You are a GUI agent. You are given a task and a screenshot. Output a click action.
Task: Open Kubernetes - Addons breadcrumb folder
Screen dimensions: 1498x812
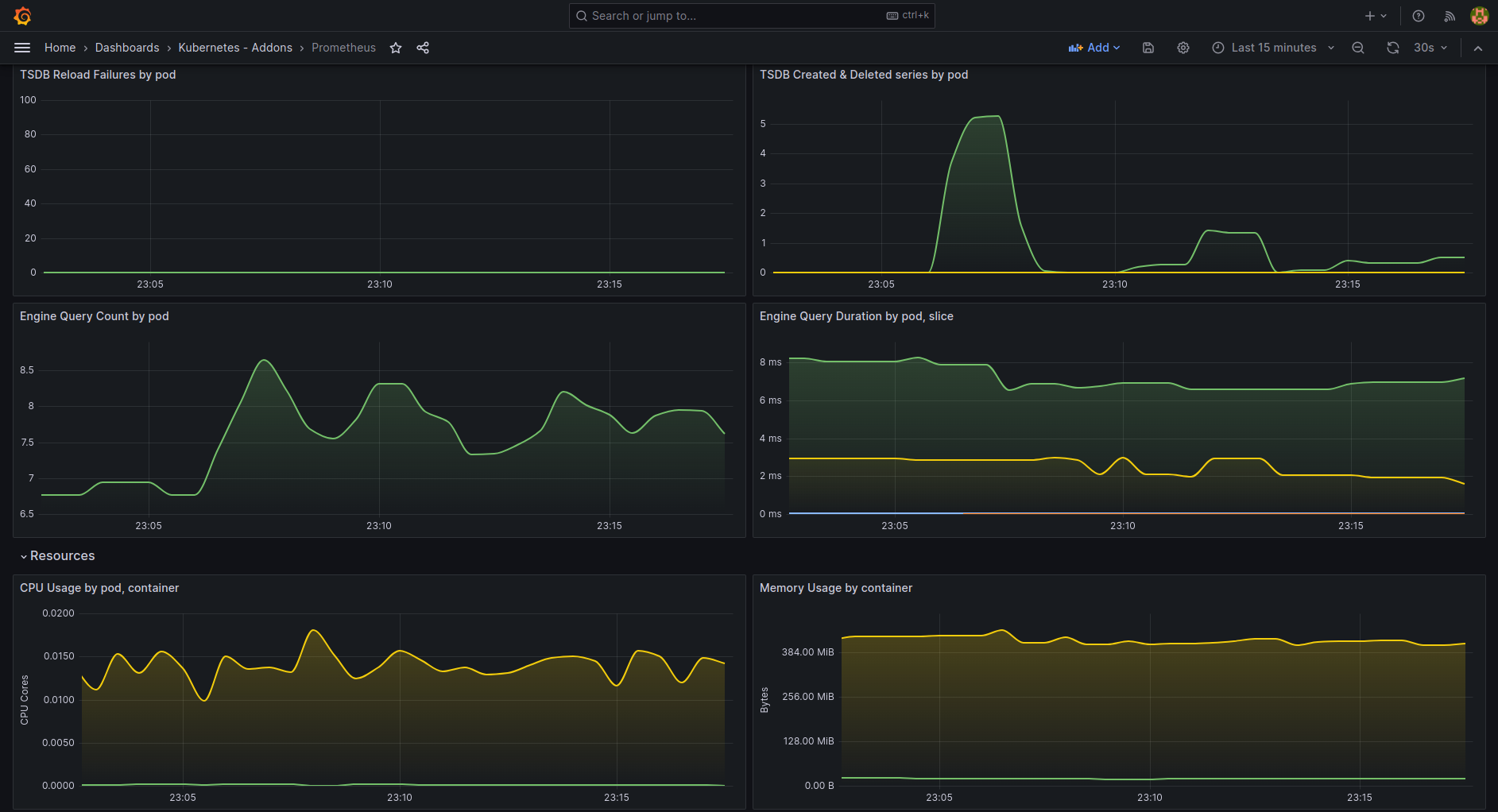pyautogui.click(x=235, y=48)
